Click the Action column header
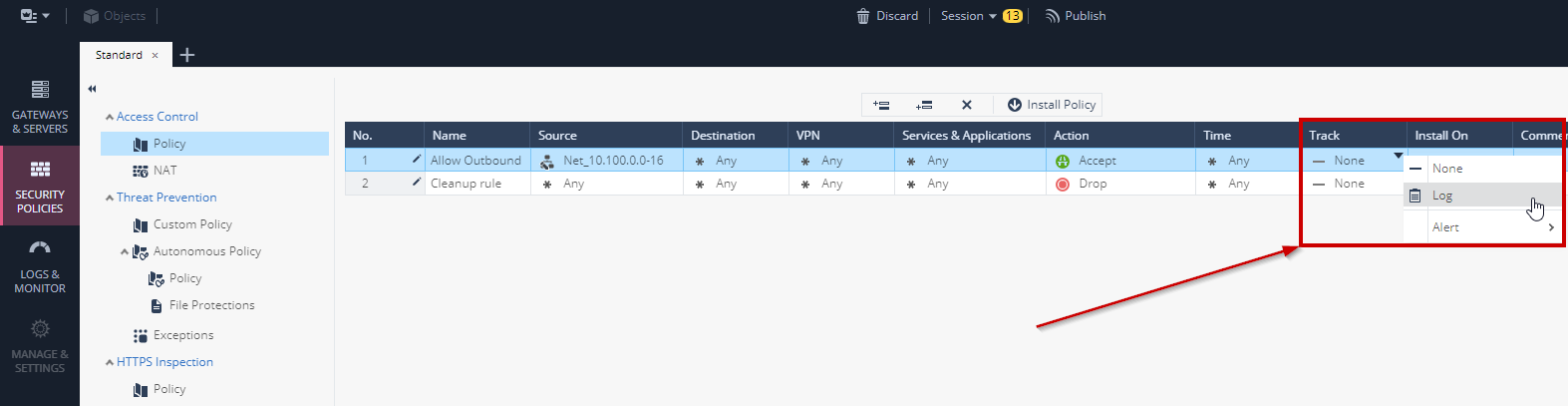Screen dimensions: 1568x406 tap(1120, 136)
